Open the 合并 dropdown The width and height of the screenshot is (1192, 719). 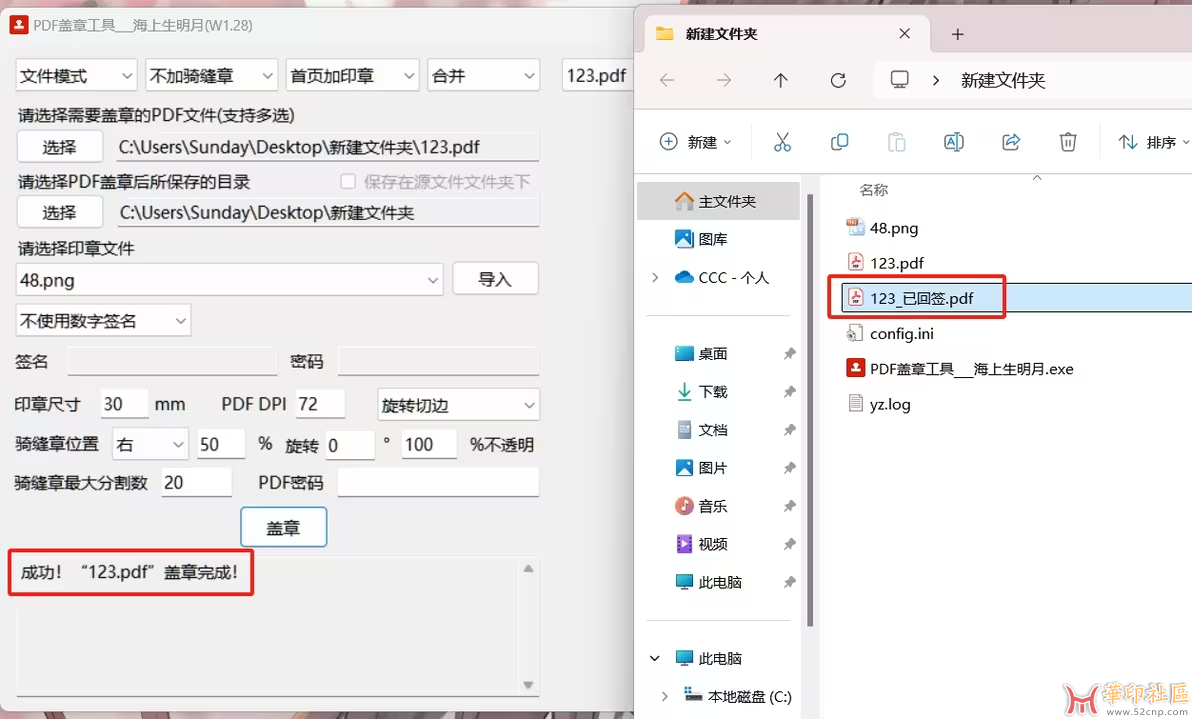[x=483, y=75]
